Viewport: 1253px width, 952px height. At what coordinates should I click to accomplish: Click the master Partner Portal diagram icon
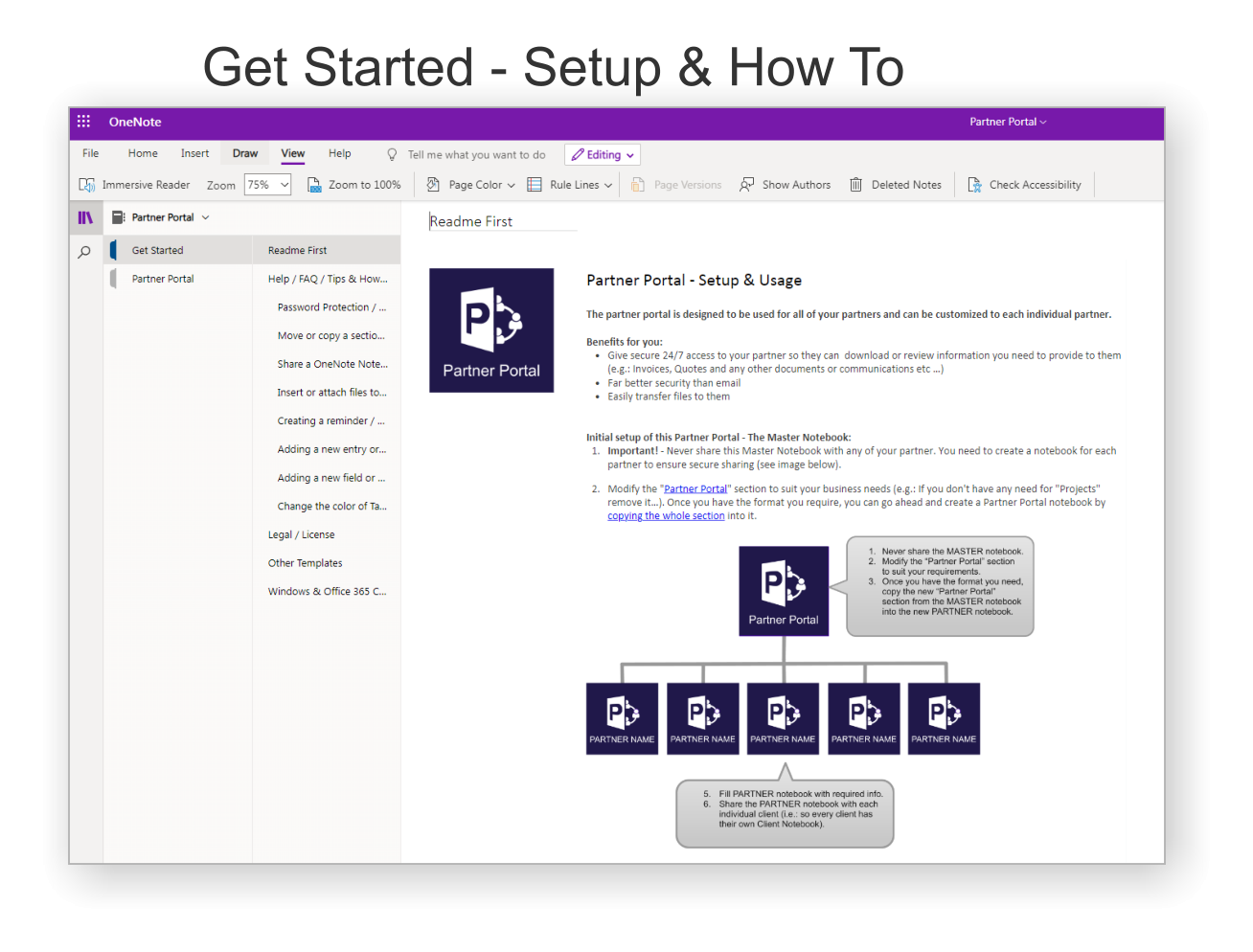pos(784,591)
